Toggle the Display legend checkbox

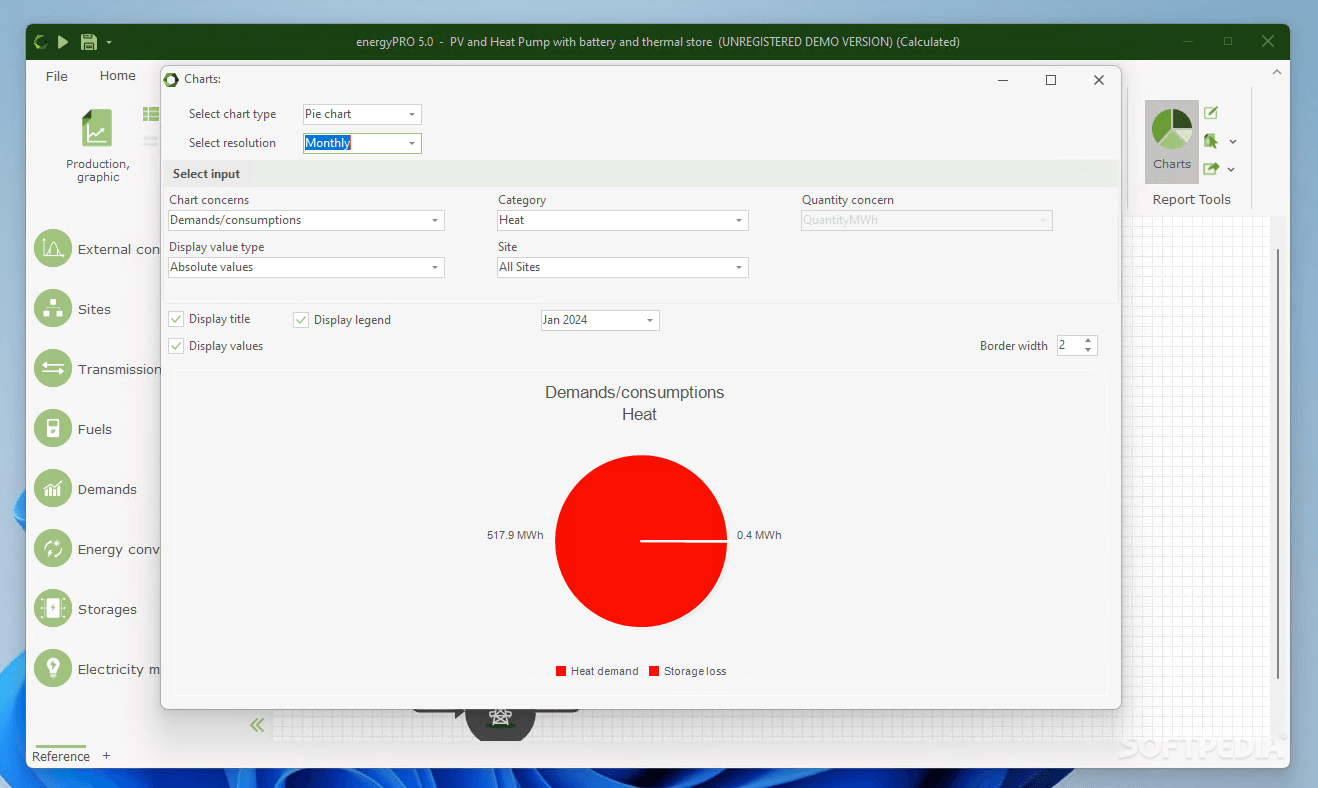coord(301,320)
